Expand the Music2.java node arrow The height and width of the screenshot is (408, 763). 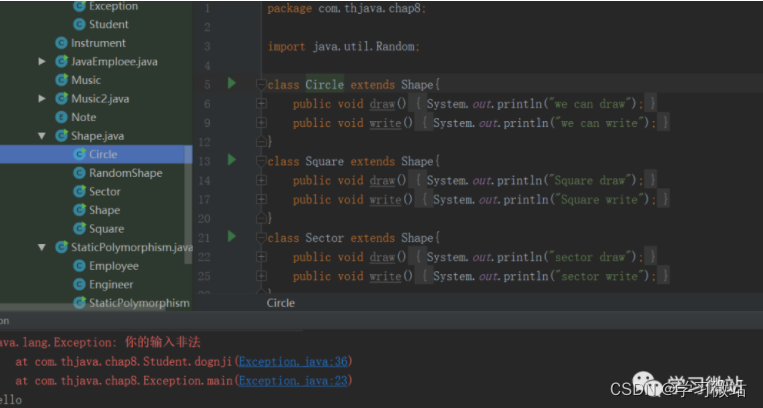(x=42, y=98)
